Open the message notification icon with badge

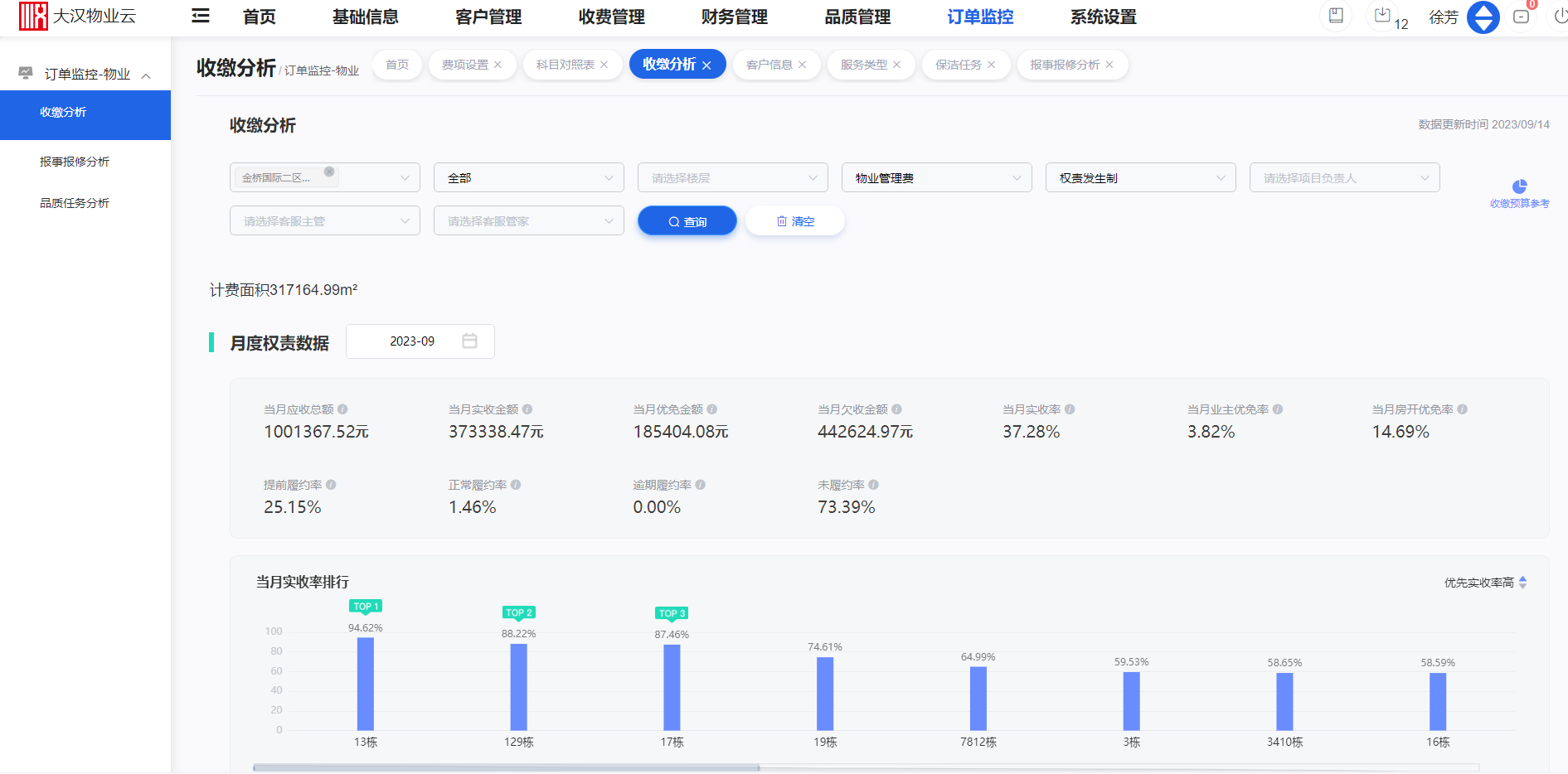tap(1522, 16)
